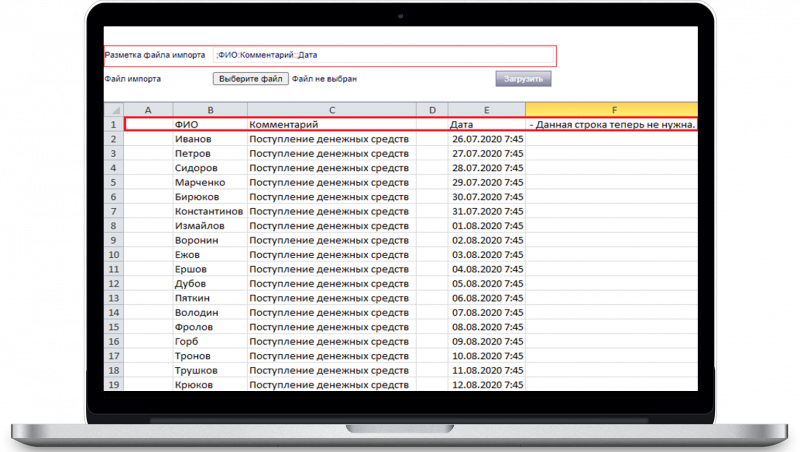Select row 19 header

click(114, 385)
